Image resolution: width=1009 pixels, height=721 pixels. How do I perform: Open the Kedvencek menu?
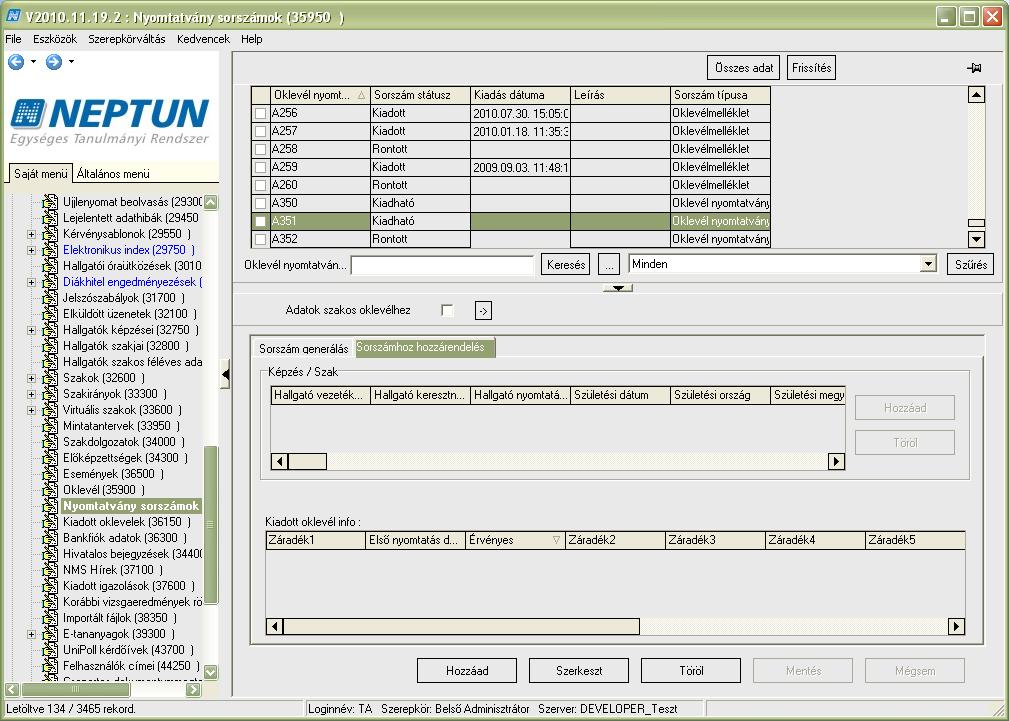coord(203,39)
